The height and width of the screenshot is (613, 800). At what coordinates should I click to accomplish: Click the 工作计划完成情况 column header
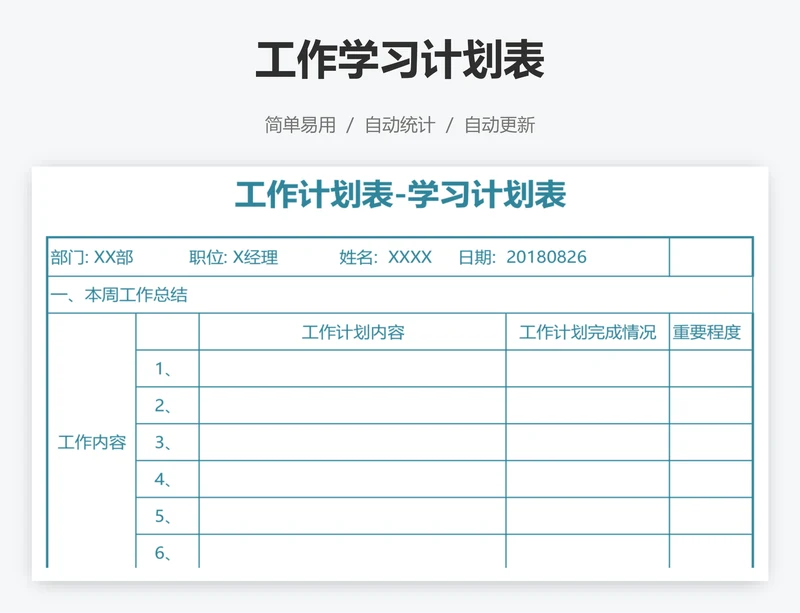click(587, 332)
